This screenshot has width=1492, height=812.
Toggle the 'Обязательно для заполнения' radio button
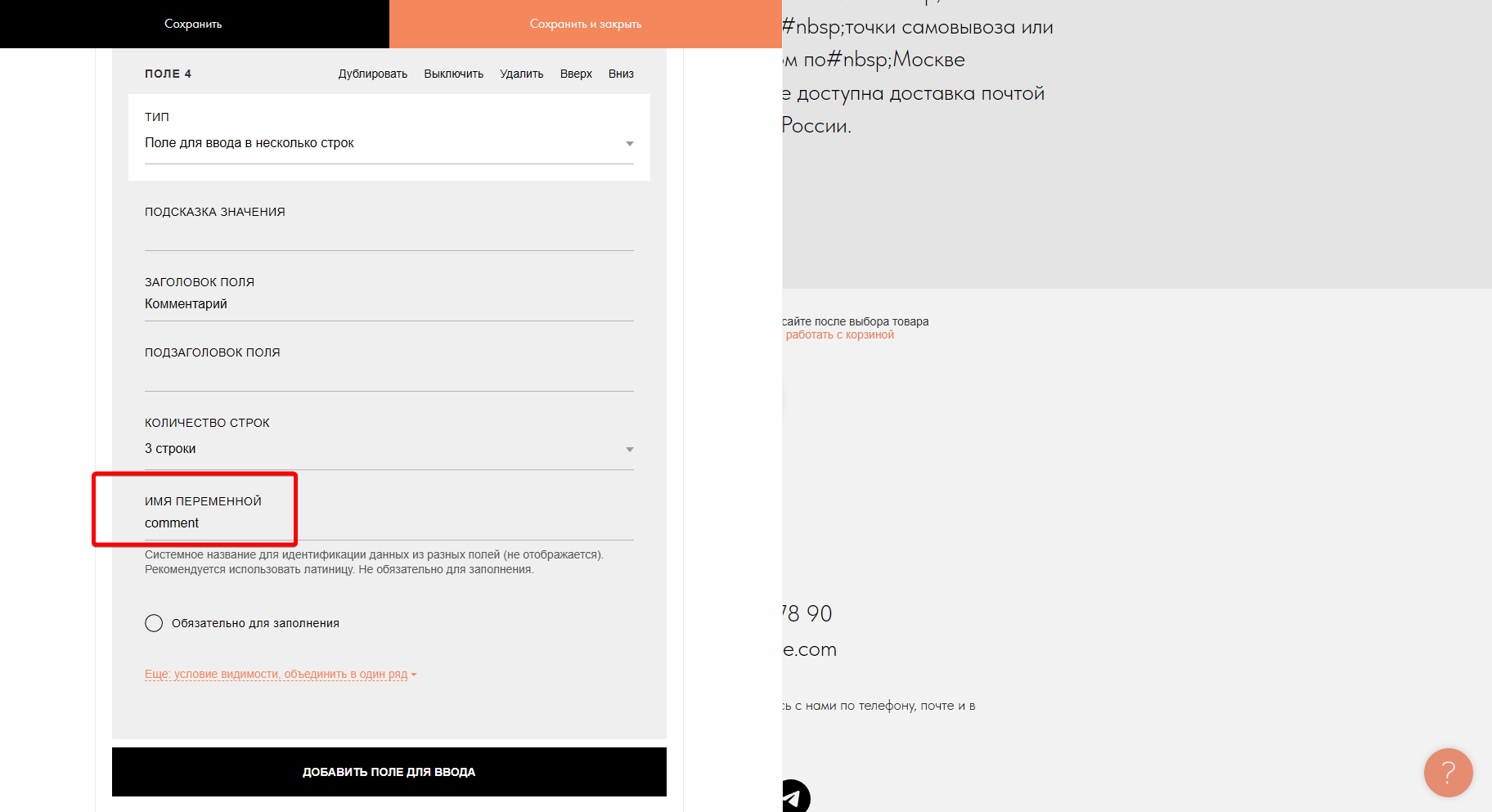(154, 623)
